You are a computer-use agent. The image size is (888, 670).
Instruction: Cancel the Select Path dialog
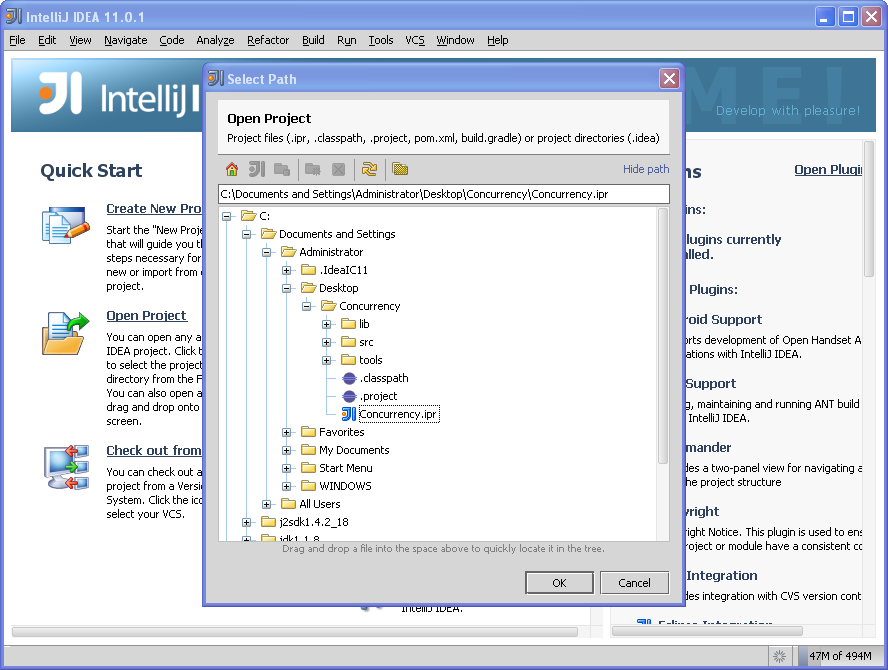pos(634,583)
